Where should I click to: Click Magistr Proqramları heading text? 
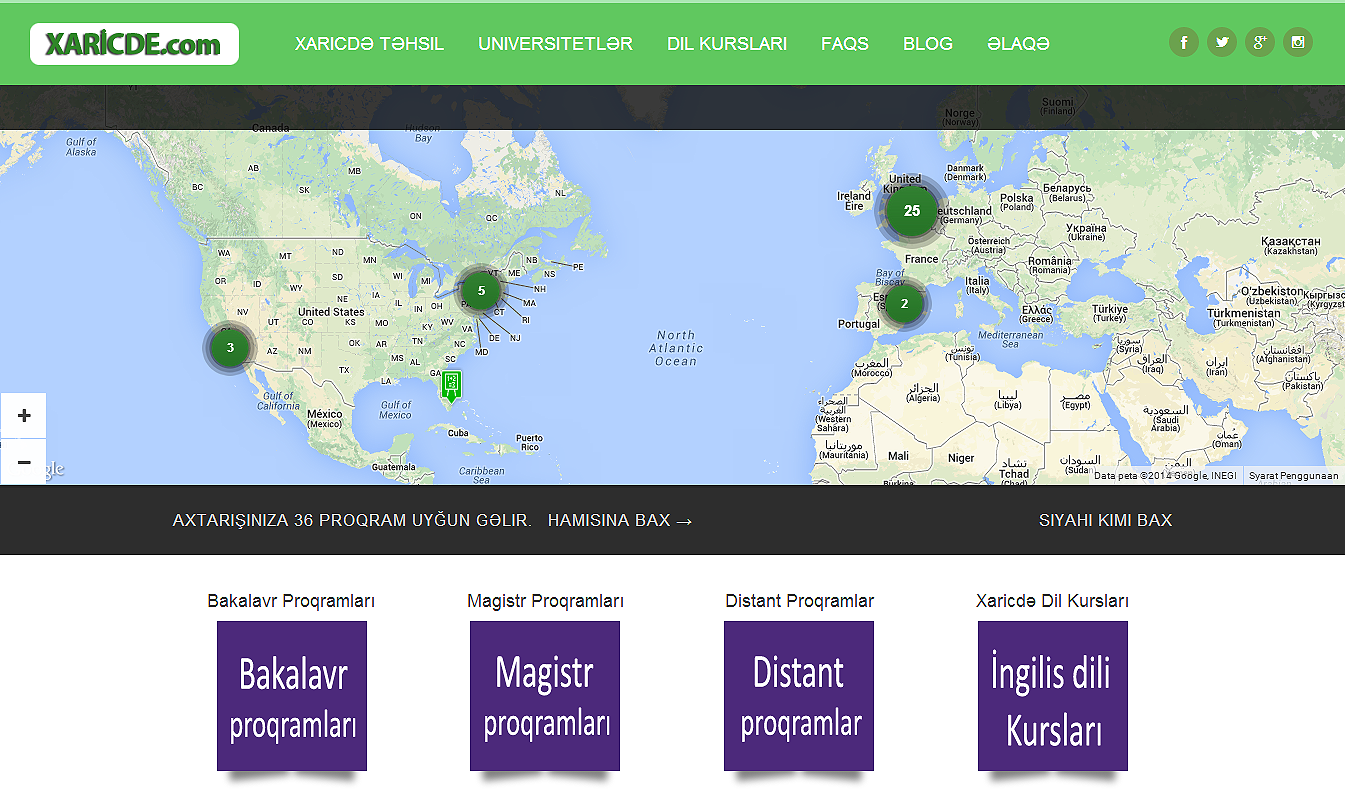[x=545, y=601]
